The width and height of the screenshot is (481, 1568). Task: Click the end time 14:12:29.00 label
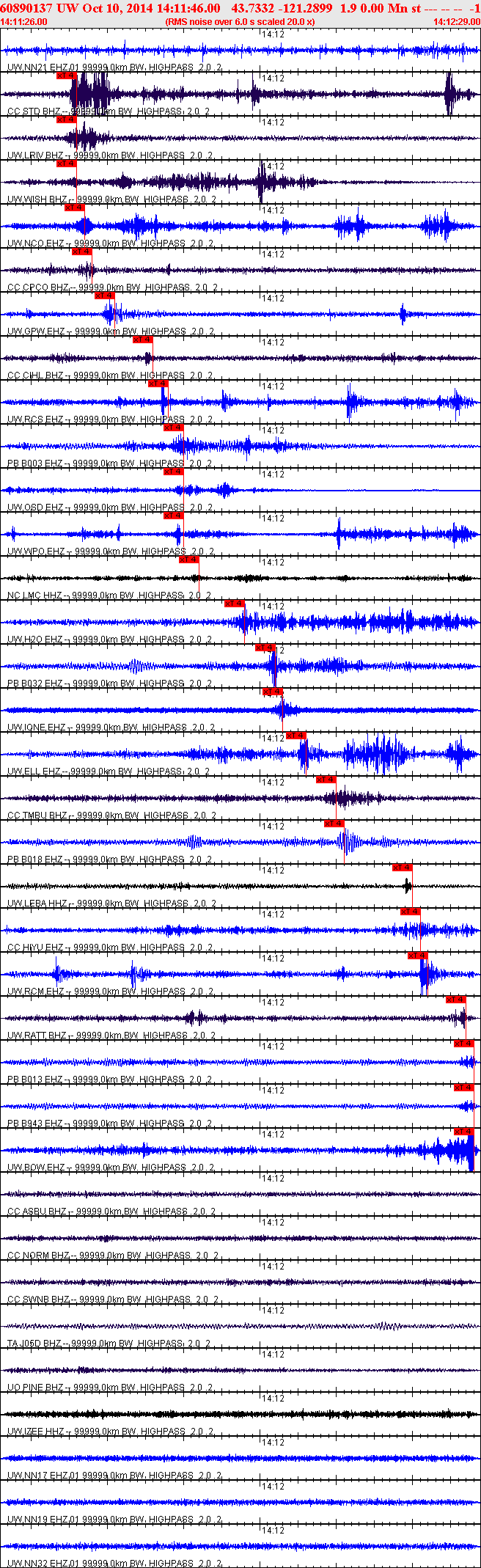[x=457, y=22]
